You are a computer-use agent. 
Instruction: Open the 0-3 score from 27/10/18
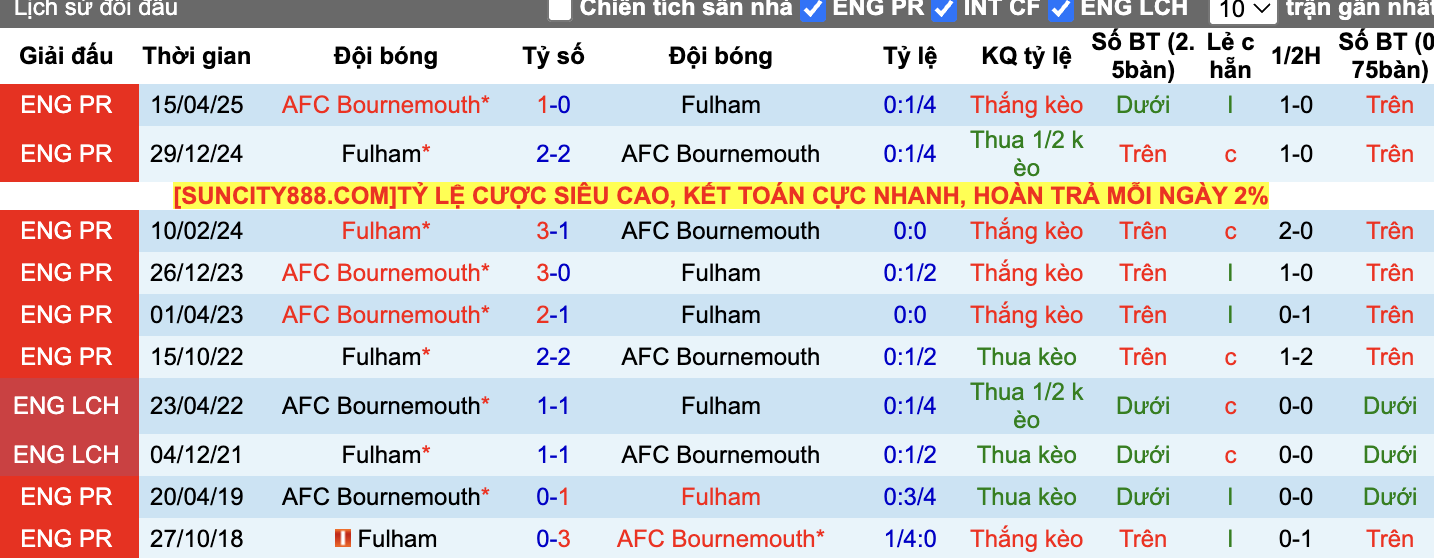point(553,539)
